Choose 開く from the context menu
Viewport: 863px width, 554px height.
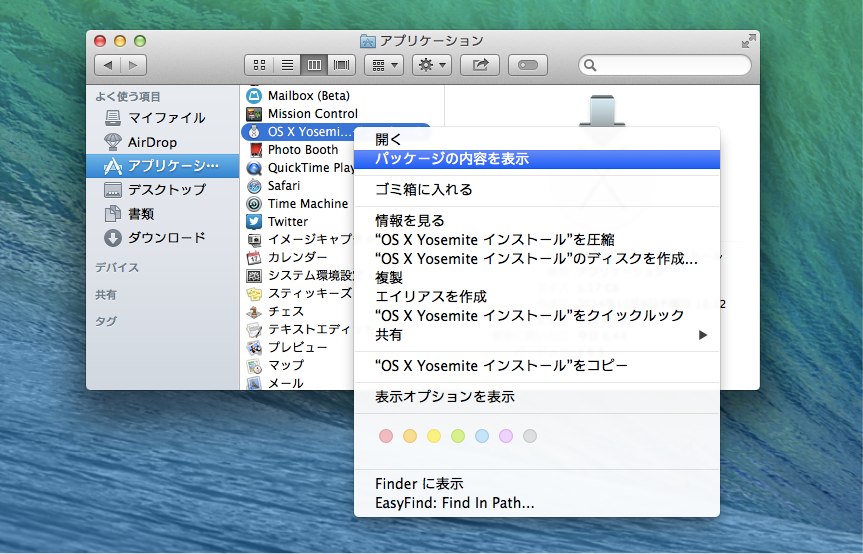point(537,140)
